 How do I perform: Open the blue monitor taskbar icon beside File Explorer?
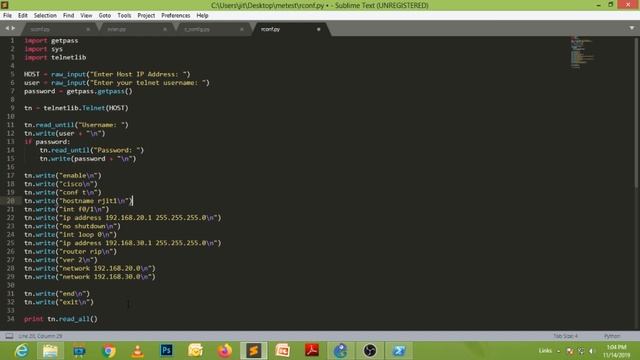(79, 351)
